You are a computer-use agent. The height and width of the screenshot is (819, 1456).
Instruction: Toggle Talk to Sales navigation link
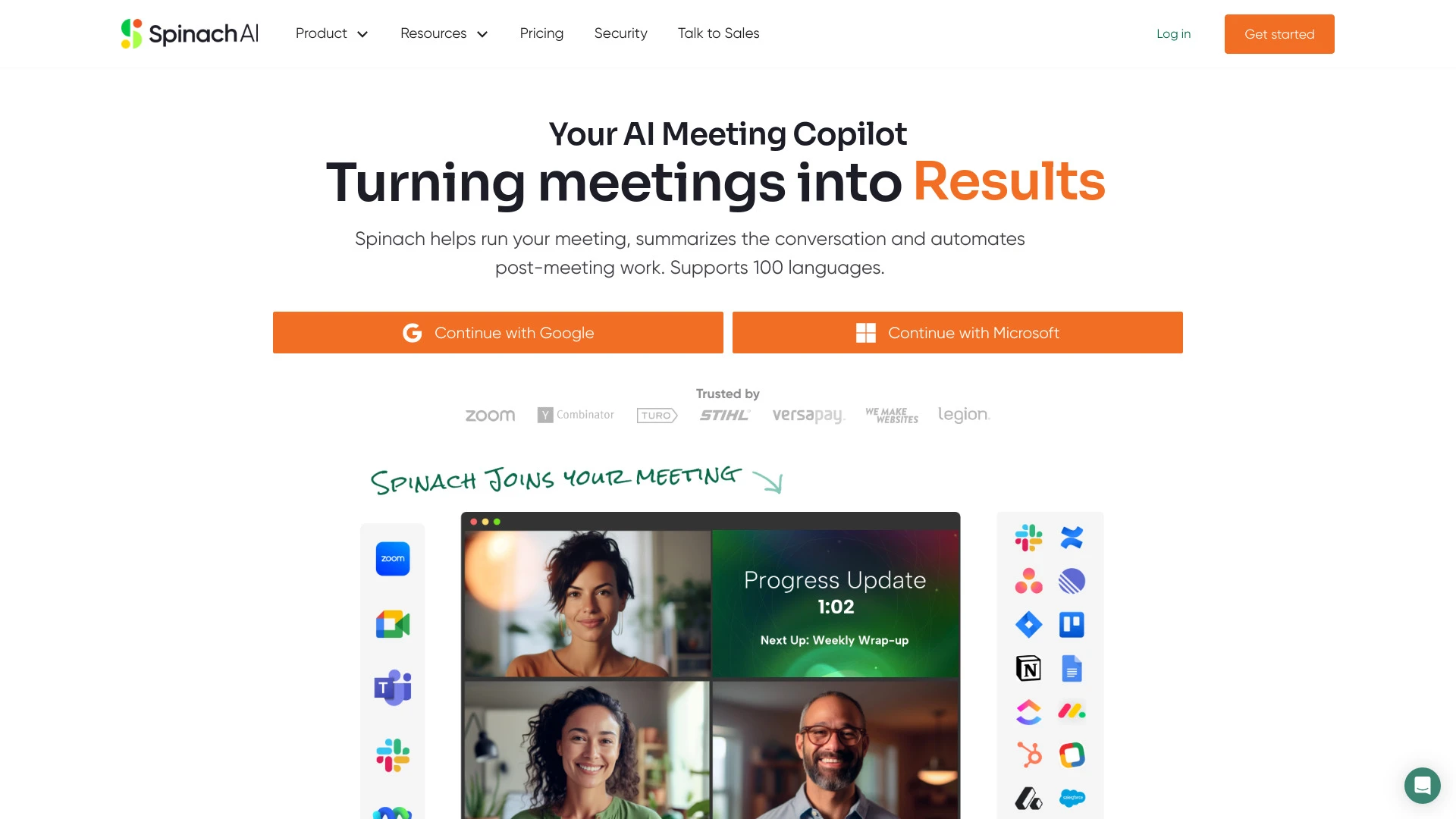coord(718,33)
